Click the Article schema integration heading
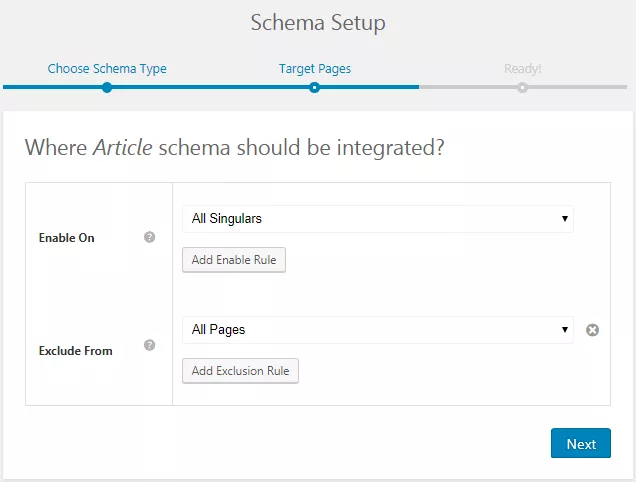 point(234,148)
